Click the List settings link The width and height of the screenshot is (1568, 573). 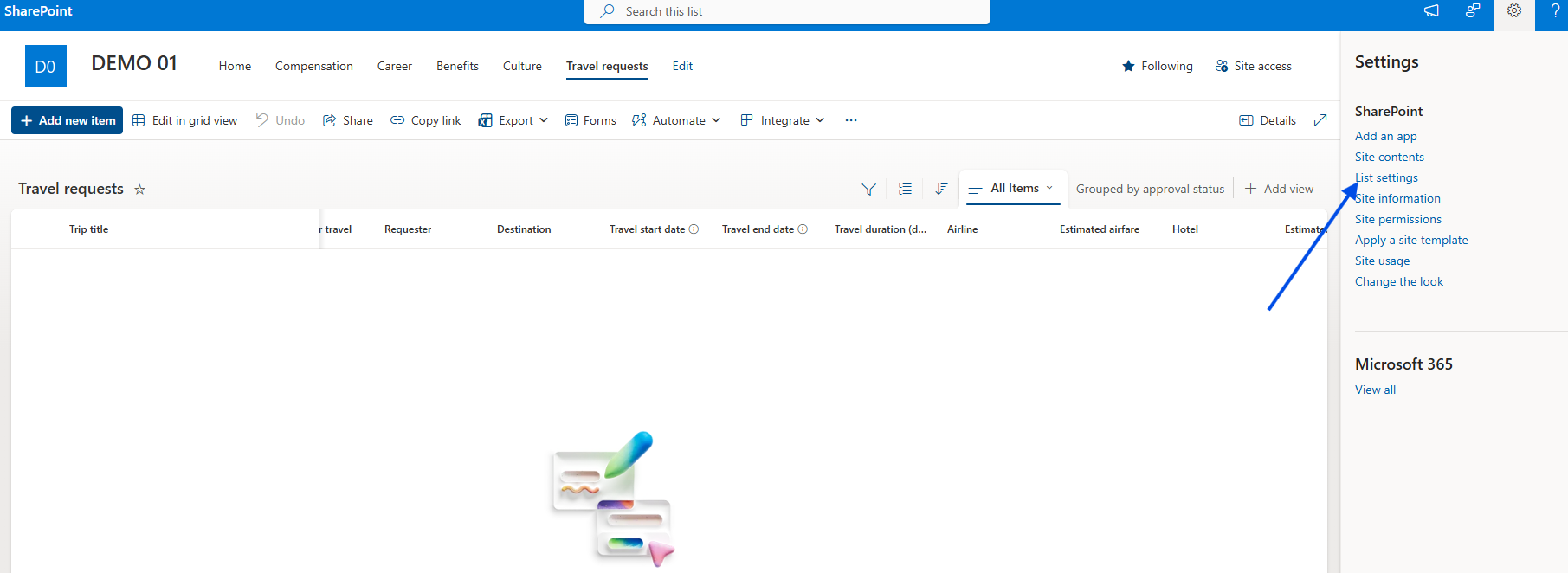(x=1387, y=177)
